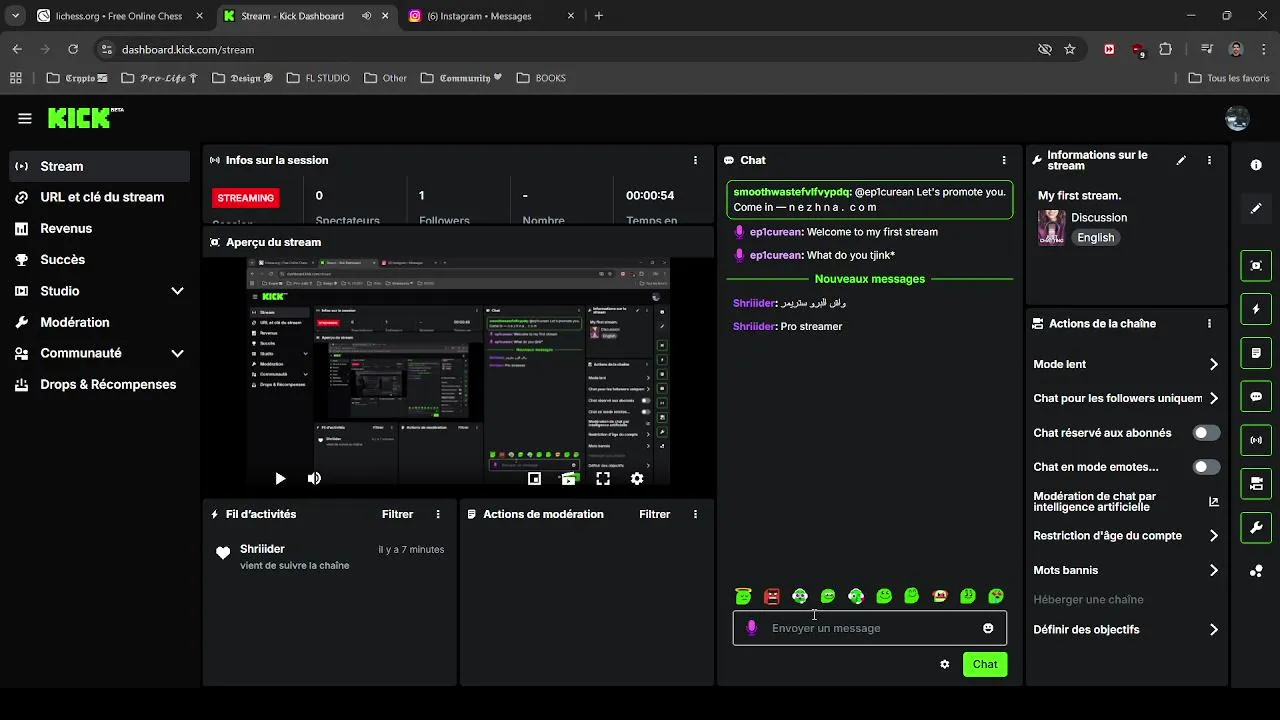Toggle the channel actions panel icon in right rail

[x=1256, y=484]
